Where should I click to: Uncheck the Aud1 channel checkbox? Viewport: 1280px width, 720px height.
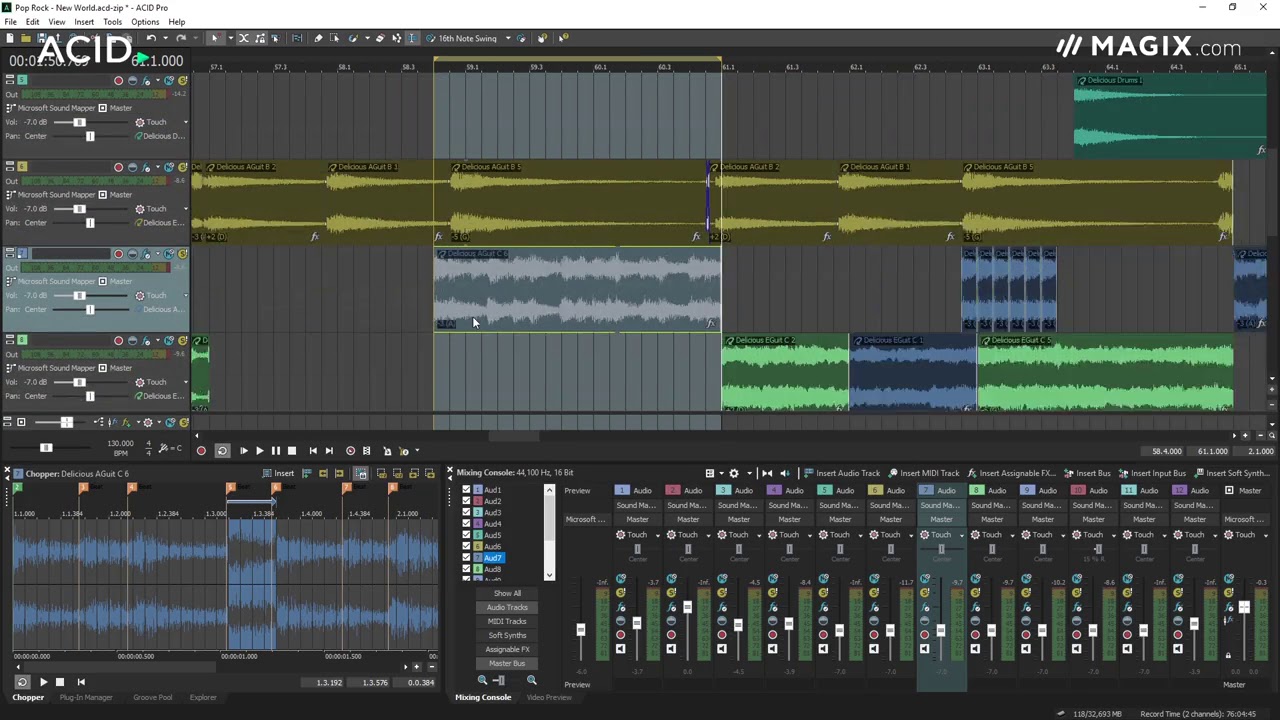(466, 490)
